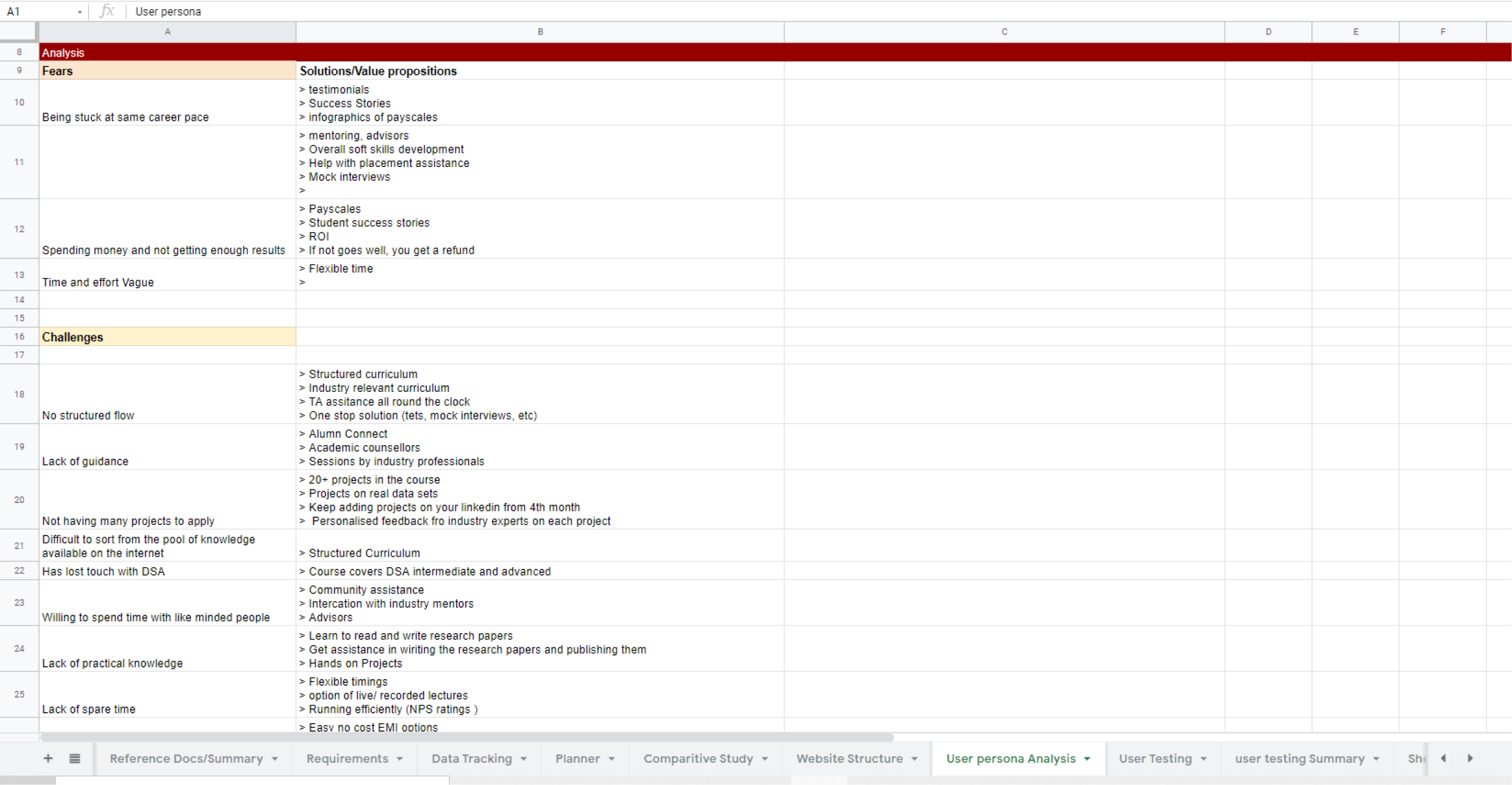Select the row 16 header
This screenshot has width=1512, height=785.
19,336
